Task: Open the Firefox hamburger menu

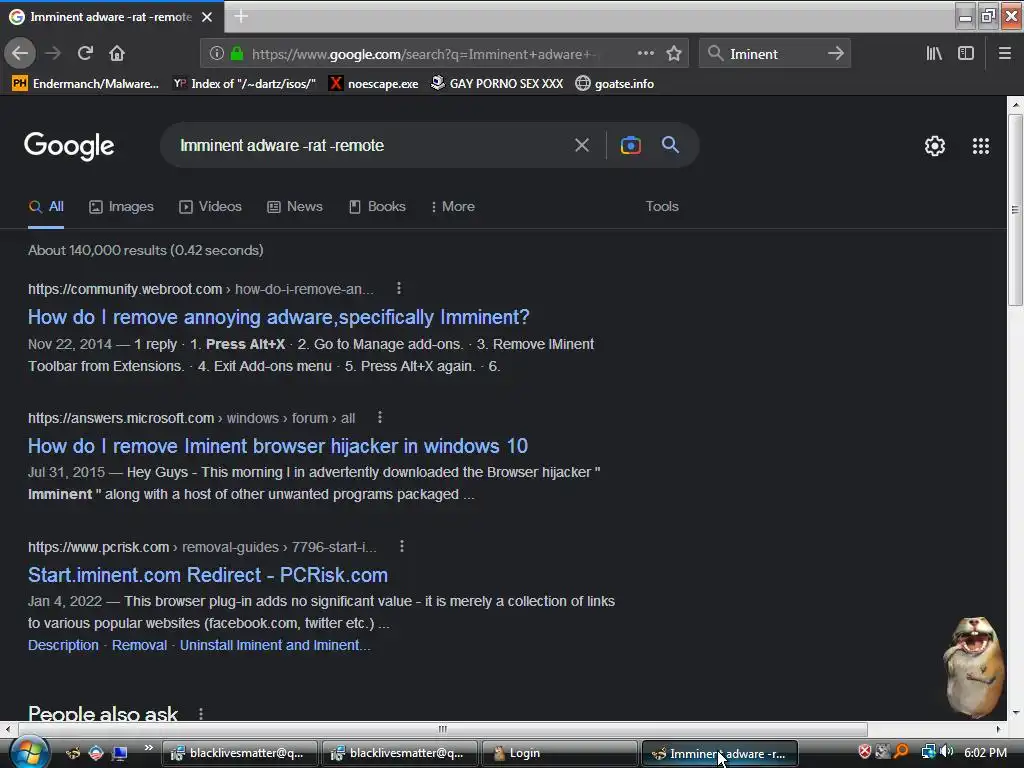Action: [x=1004, y=54]
